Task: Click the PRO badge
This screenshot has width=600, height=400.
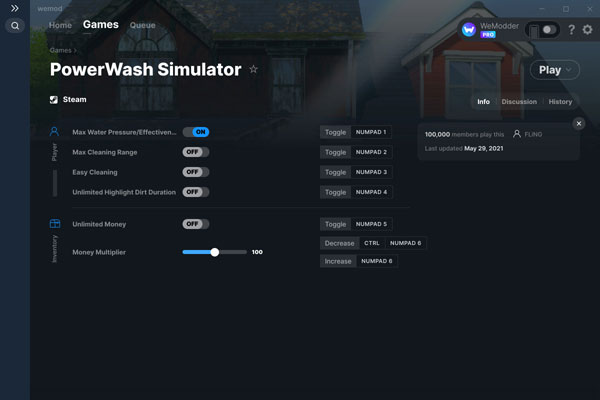Action: [488, 35]
